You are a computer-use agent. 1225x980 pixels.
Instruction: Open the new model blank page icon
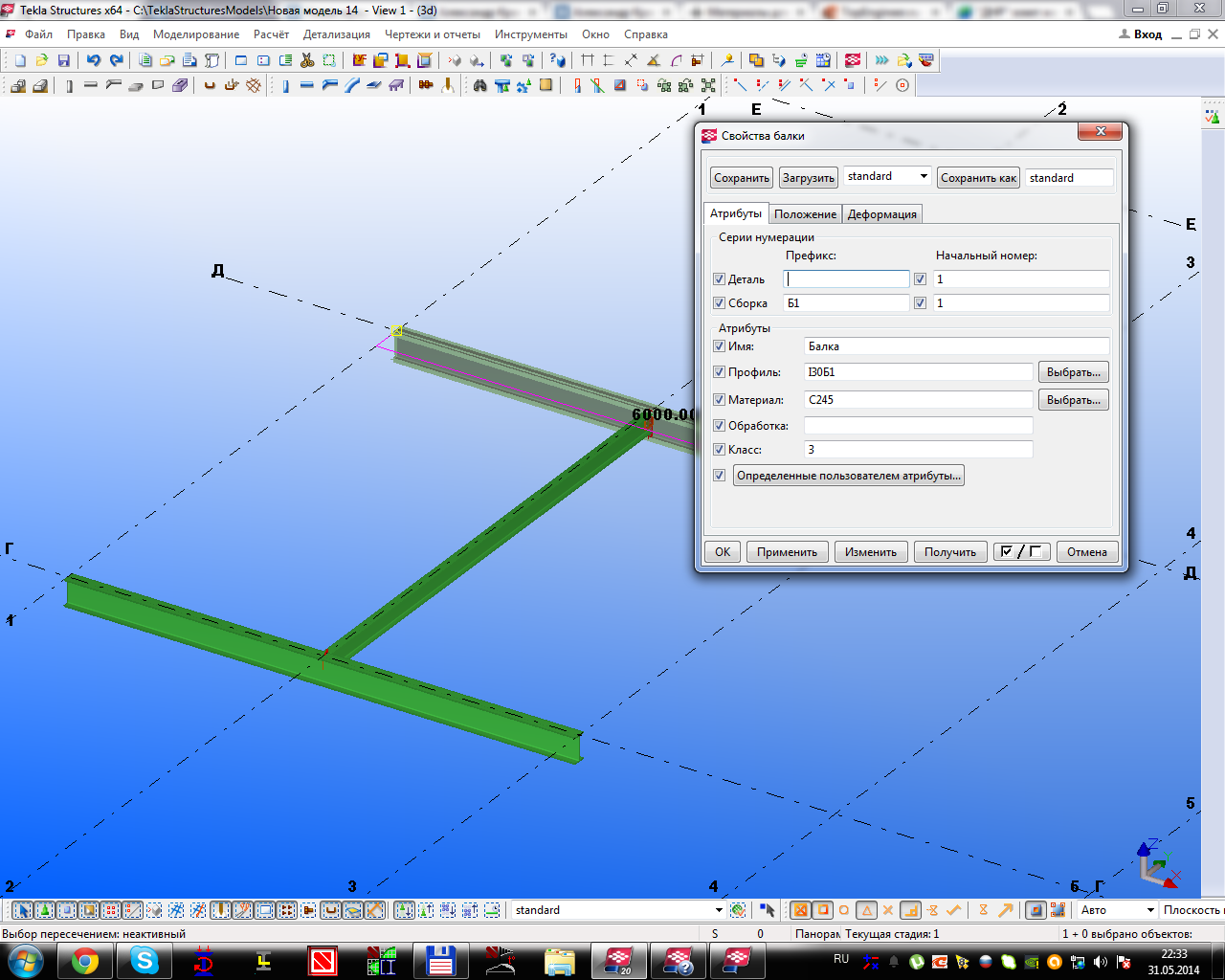coord(20,60)
